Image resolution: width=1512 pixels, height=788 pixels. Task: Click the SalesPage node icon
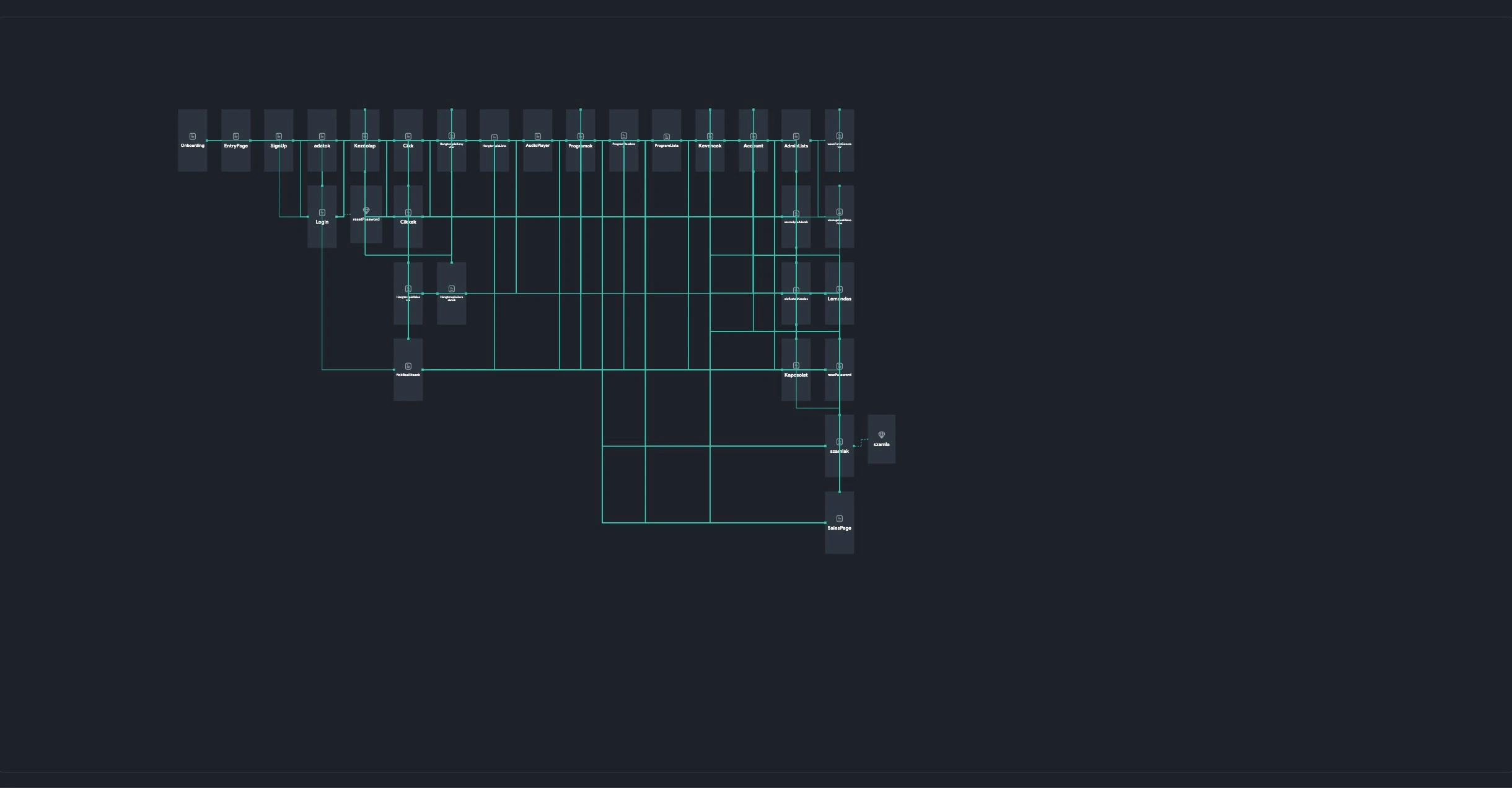click(x=840, y=519)
